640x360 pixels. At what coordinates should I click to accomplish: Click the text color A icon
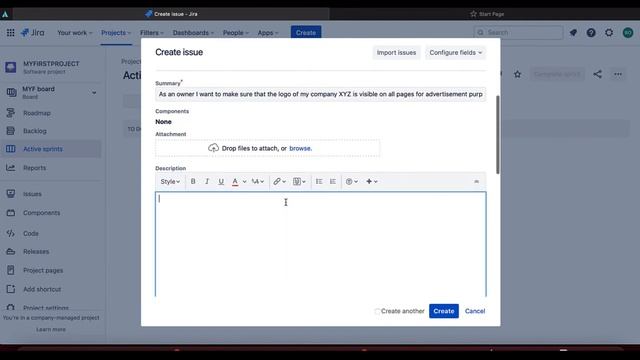click(x=235, y=182)
